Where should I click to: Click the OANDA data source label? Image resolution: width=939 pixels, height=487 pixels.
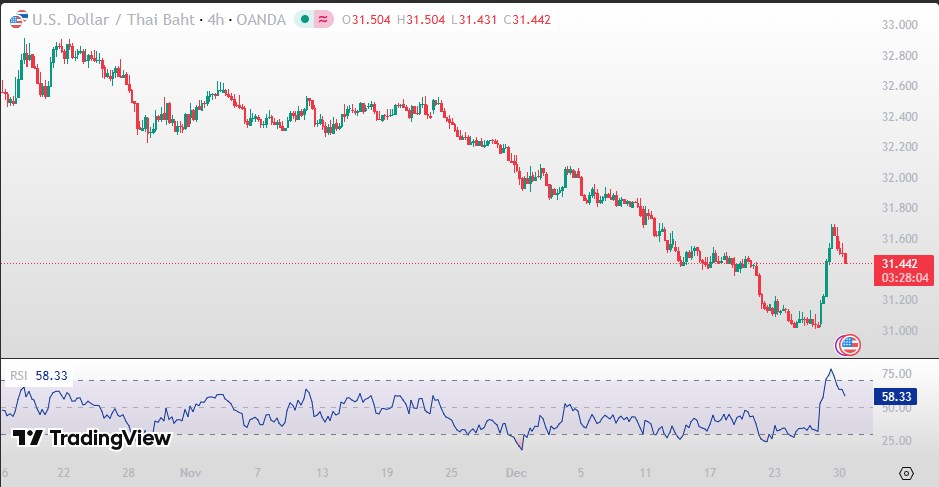pos(260,20)
